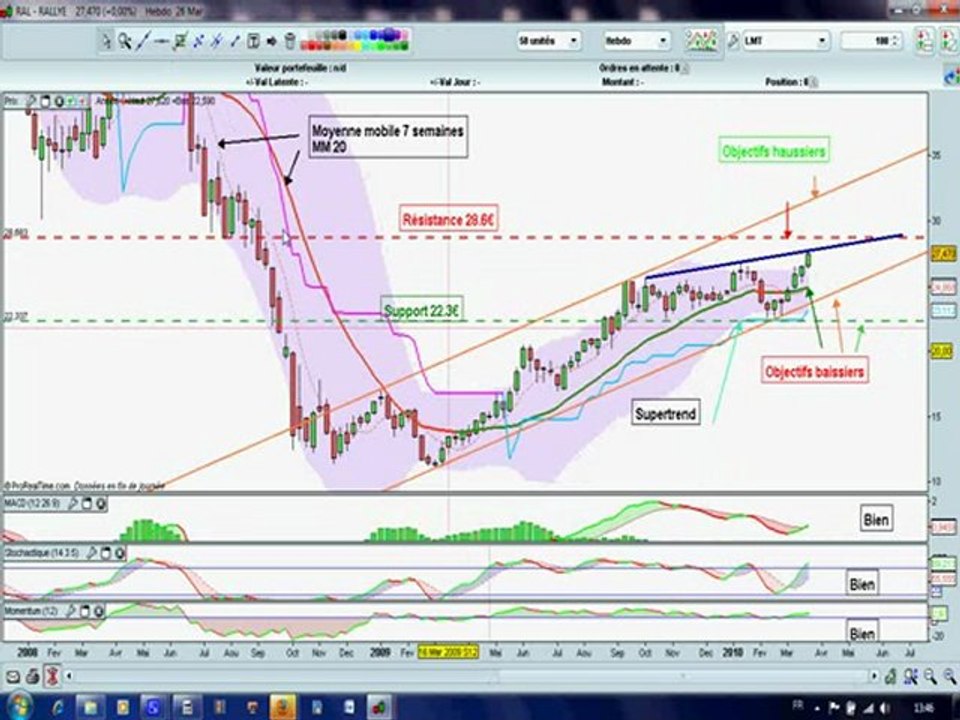Open the 'Hebdo' timeframe dropdown
The image size is (960, 720).
click(637, 41)
